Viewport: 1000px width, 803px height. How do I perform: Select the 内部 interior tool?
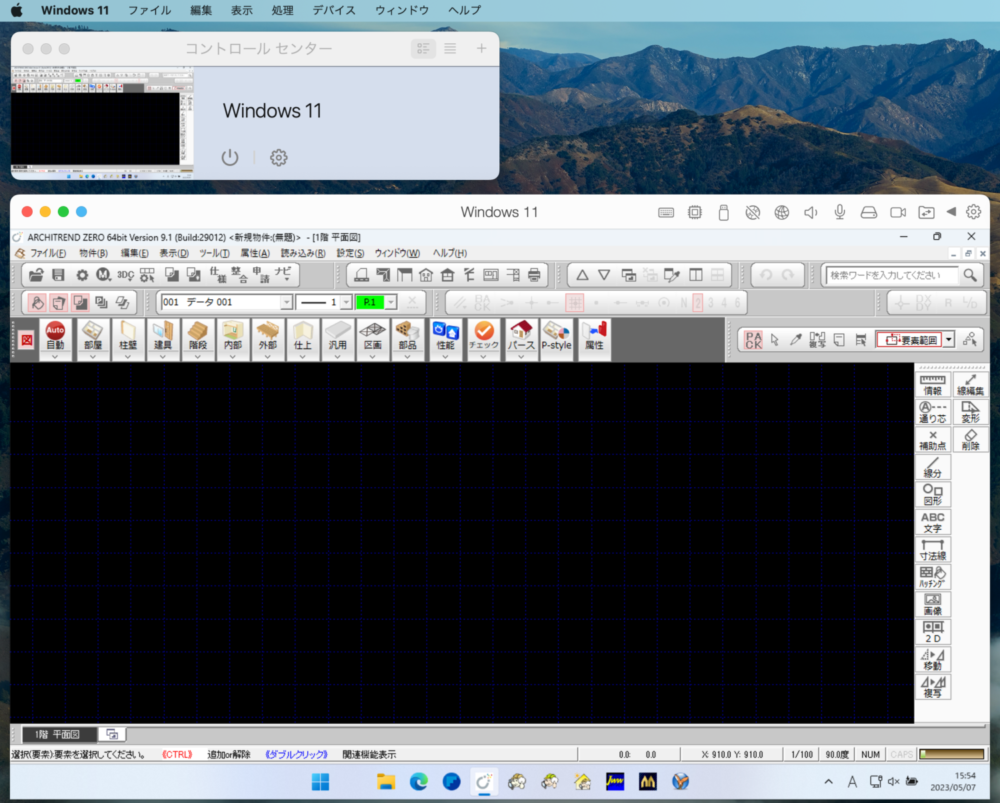pyautogui.click(x=233, y=335)
